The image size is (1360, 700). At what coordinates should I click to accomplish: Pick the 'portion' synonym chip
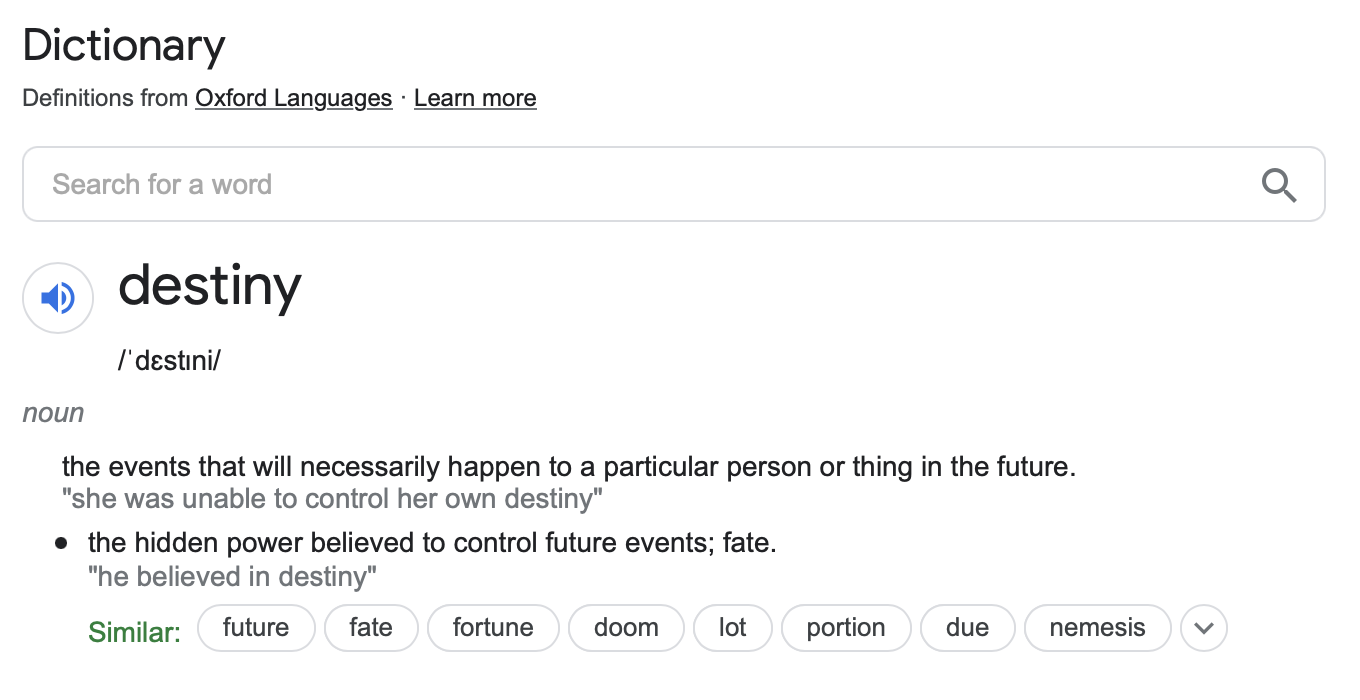tap(846, 628)
